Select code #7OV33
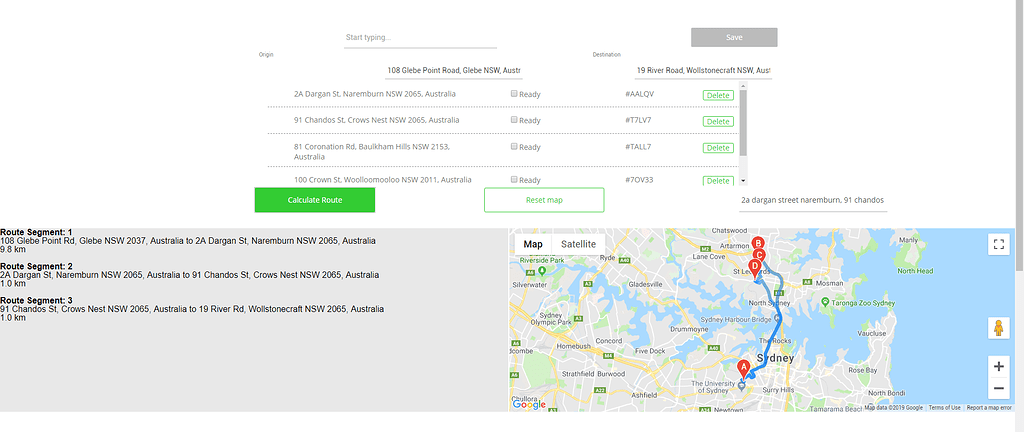1024x432 pixels. click(639, 179)
